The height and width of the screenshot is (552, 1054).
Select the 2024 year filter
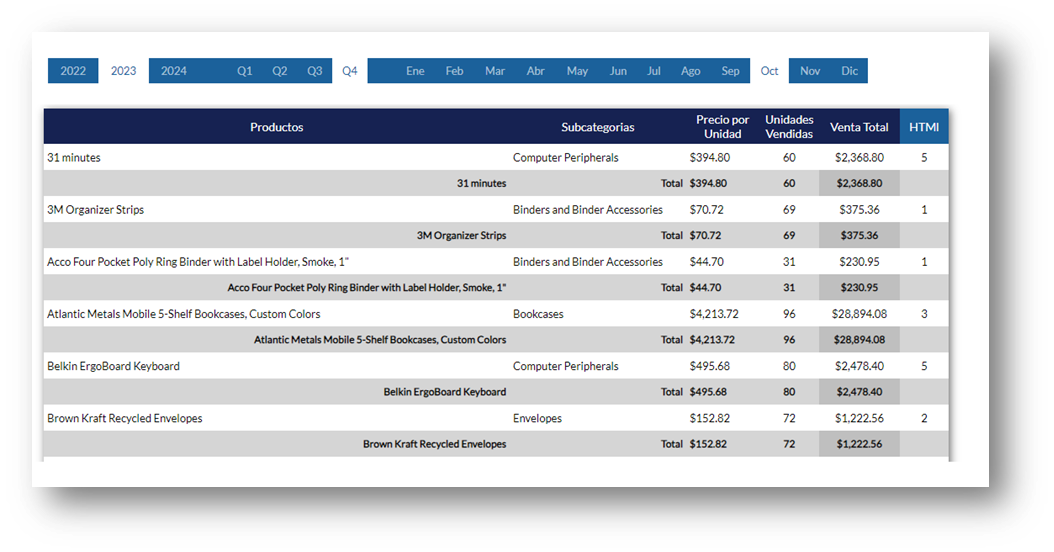click(174, 71)
